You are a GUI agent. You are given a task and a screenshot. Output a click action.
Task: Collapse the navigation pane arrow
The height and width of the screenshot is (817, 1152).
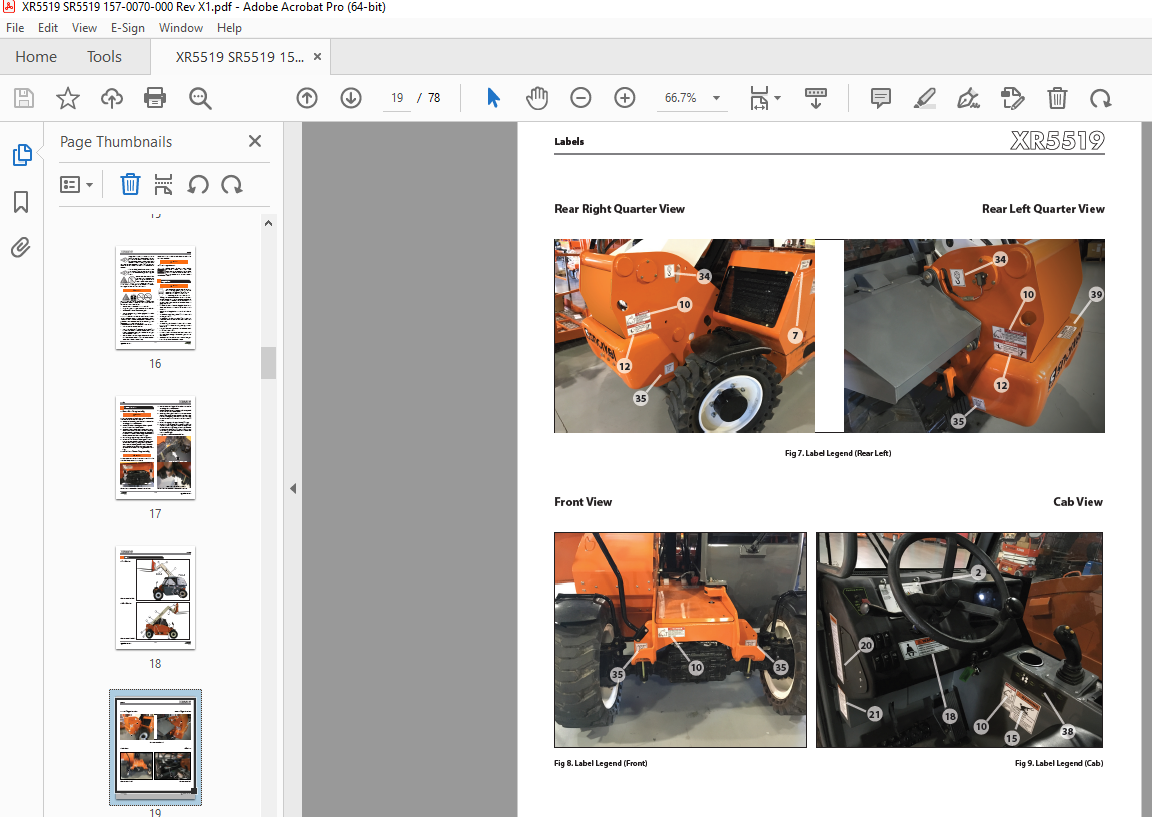[x=292, y=489]
